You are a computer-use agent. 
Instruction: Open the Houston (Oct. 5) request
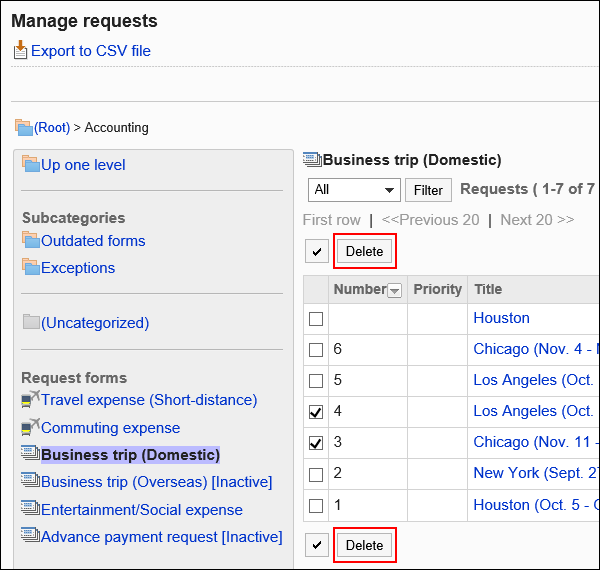536,505
